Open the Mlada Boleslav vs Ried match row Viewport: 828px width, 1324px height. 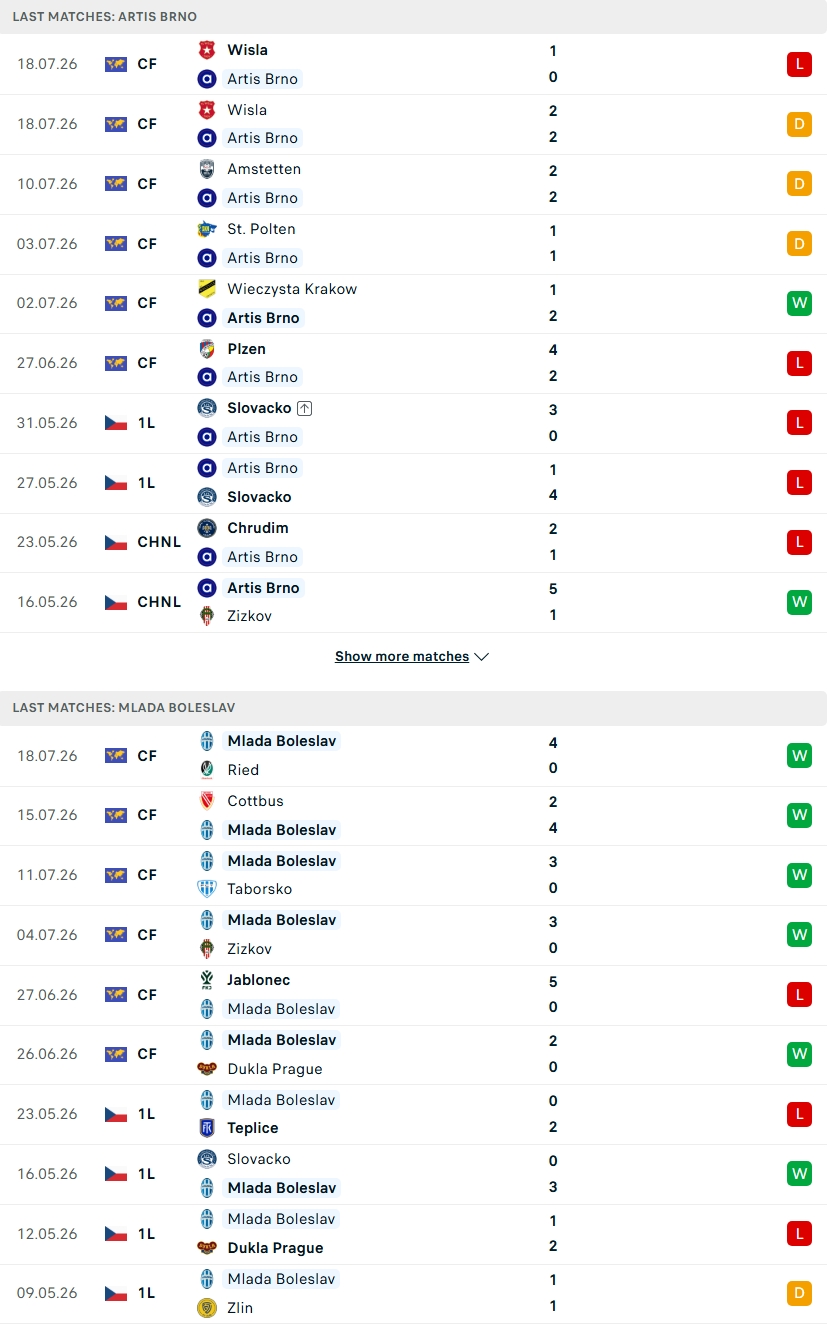coord(414,756)
